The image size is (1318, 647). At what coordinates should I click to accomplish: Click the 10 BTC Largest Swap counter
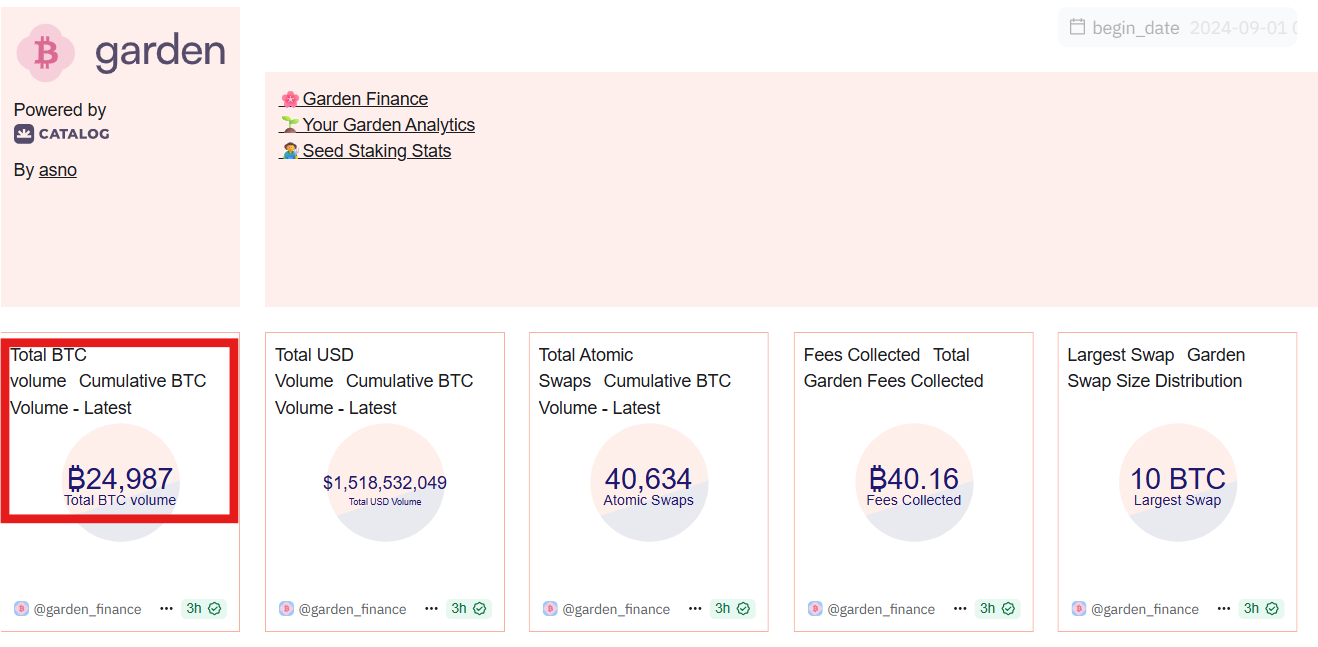point(1178,484)
